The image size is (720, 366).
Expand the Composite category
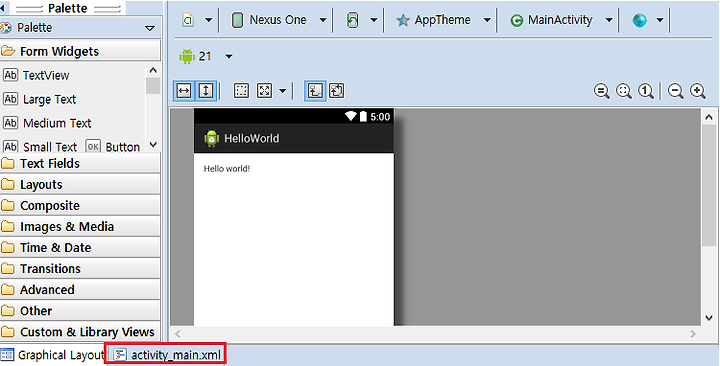pyautogui.click(x=80, y=206)
